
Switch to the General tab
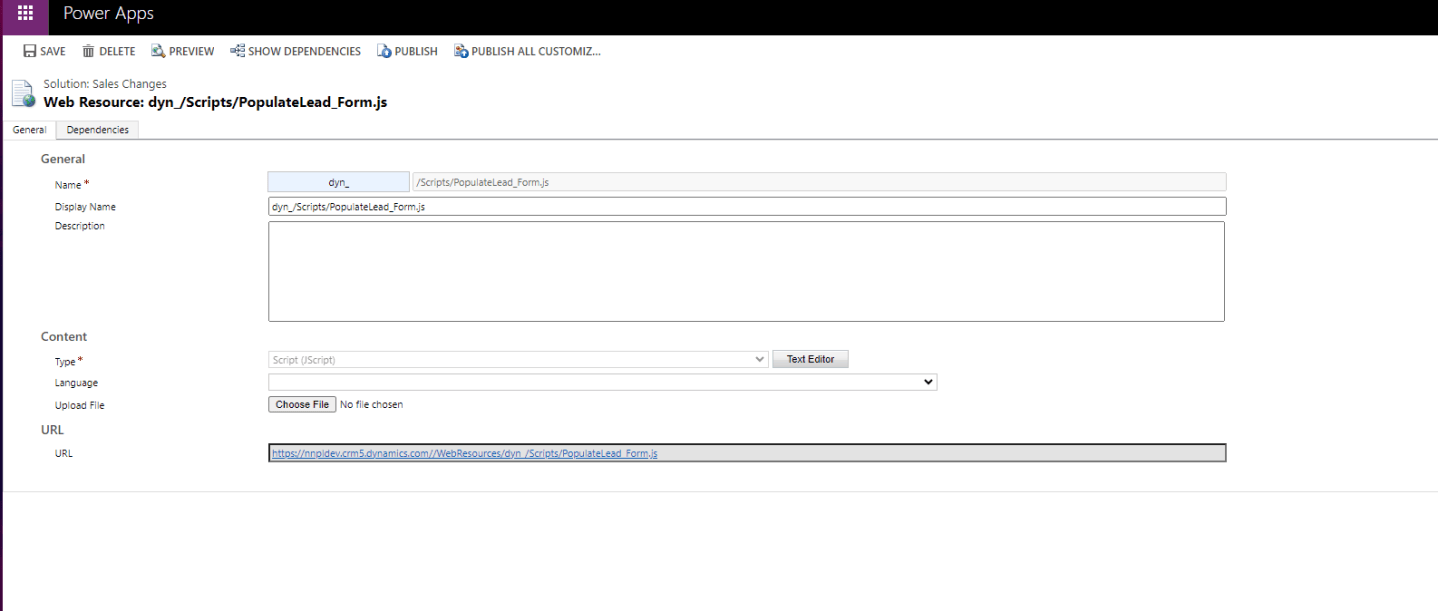point(29,130)
